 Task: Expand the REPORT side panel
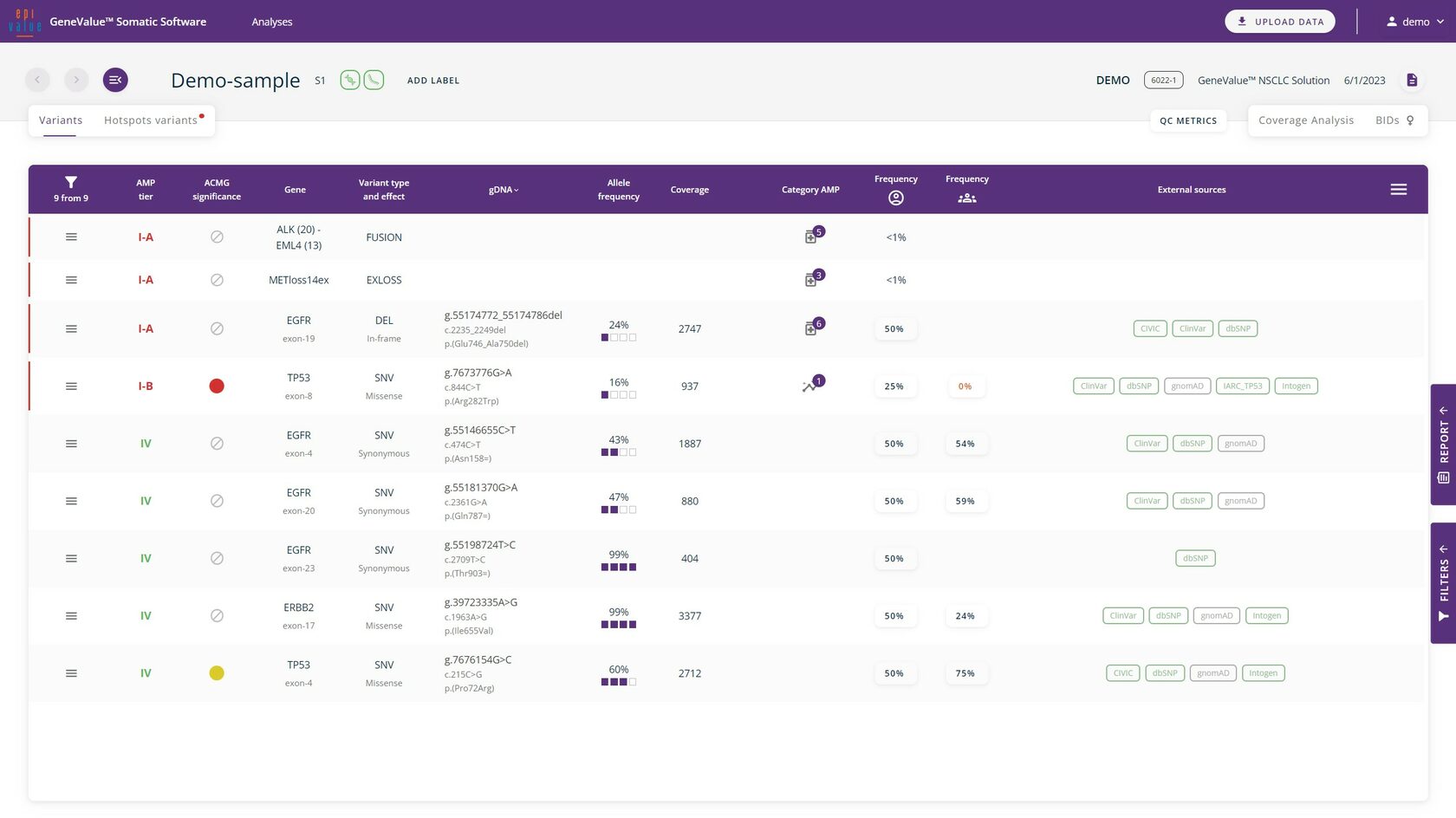pos(1443,444)
